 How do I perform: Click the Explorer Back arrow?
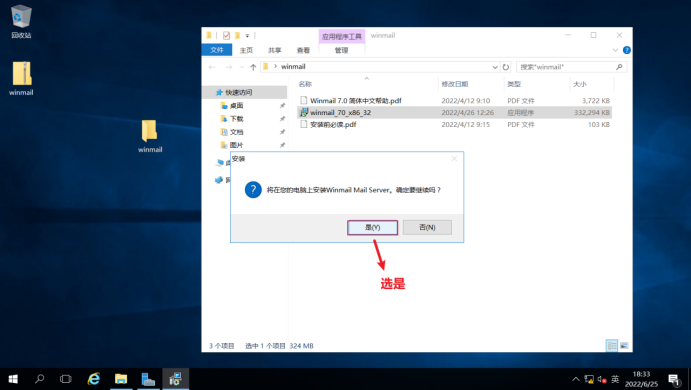click(212, 67)
